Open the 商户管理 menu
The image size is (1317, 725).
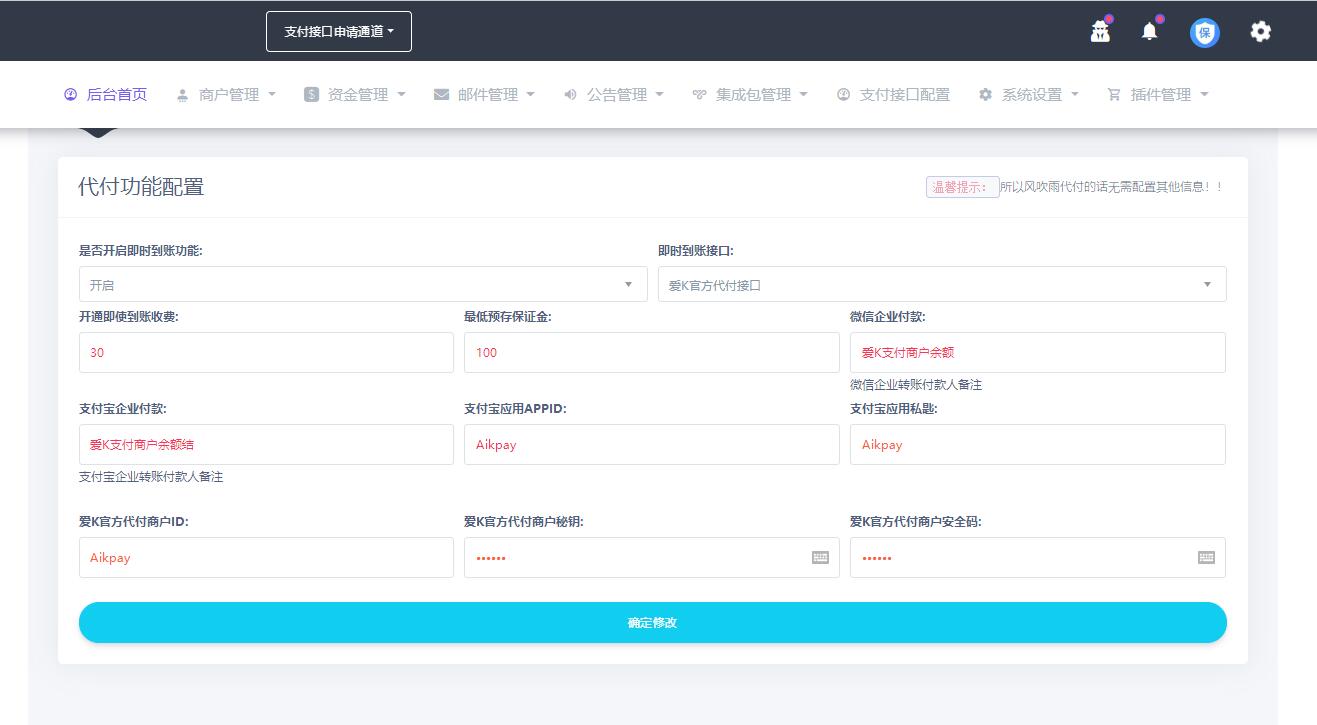tap(228, 95)
